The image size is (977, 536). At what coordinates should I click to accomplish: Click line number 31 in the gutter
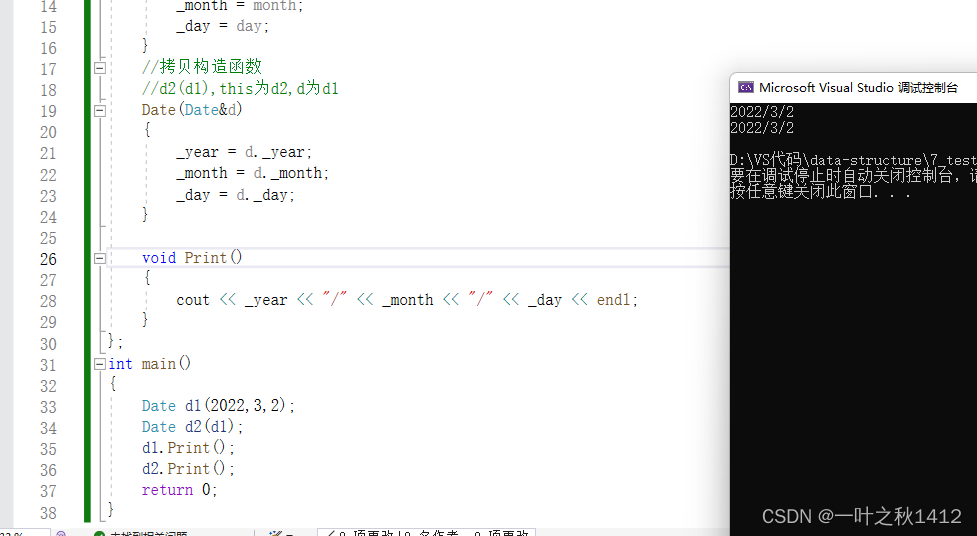pos(49,365)
